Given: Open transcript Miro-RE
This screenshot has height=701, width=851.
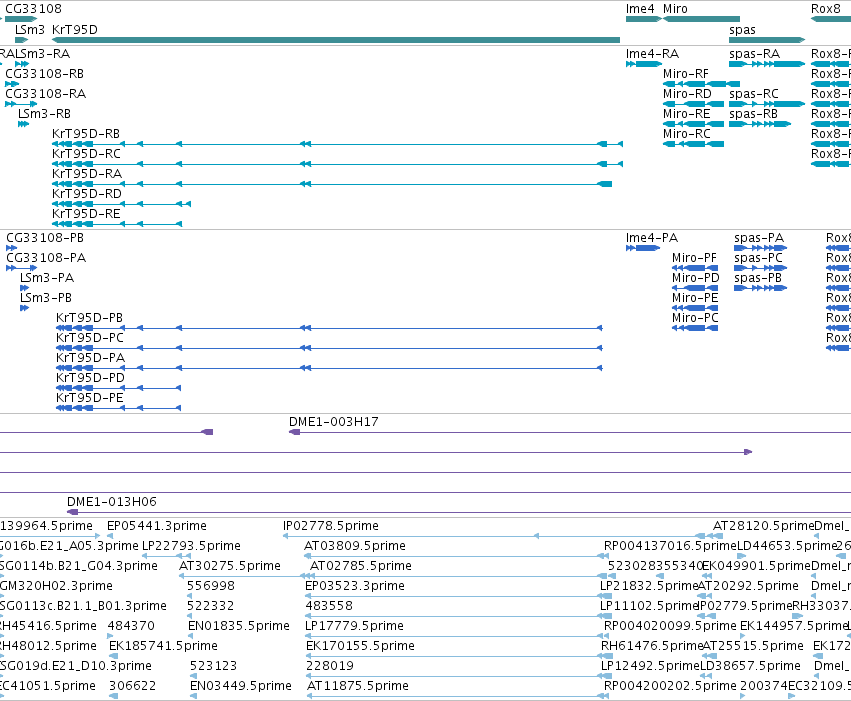Looking at the screenshot, I should pos(694,124).
